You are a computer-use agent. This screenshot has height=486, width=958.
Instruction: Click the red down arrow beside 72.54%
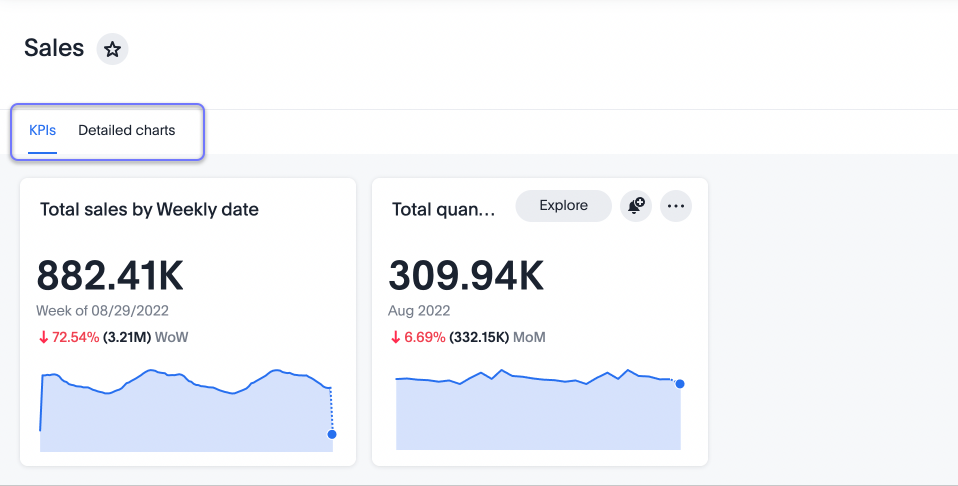pos(43,338)
